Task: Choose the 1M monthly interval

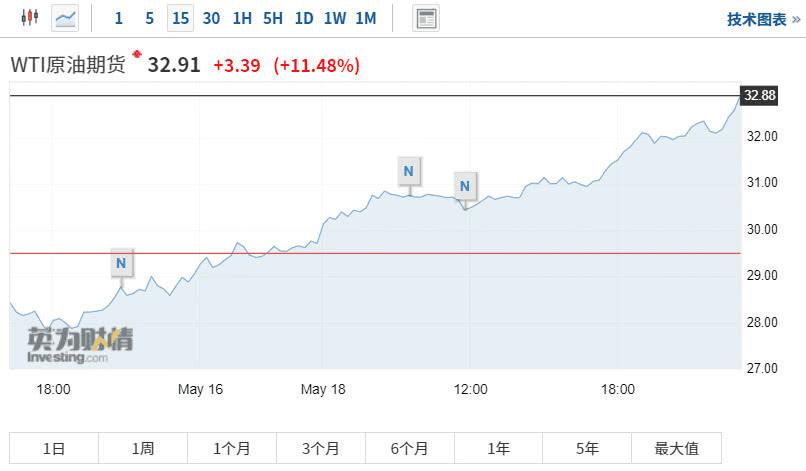Action: pyautogui.click(x=366, y=18)
